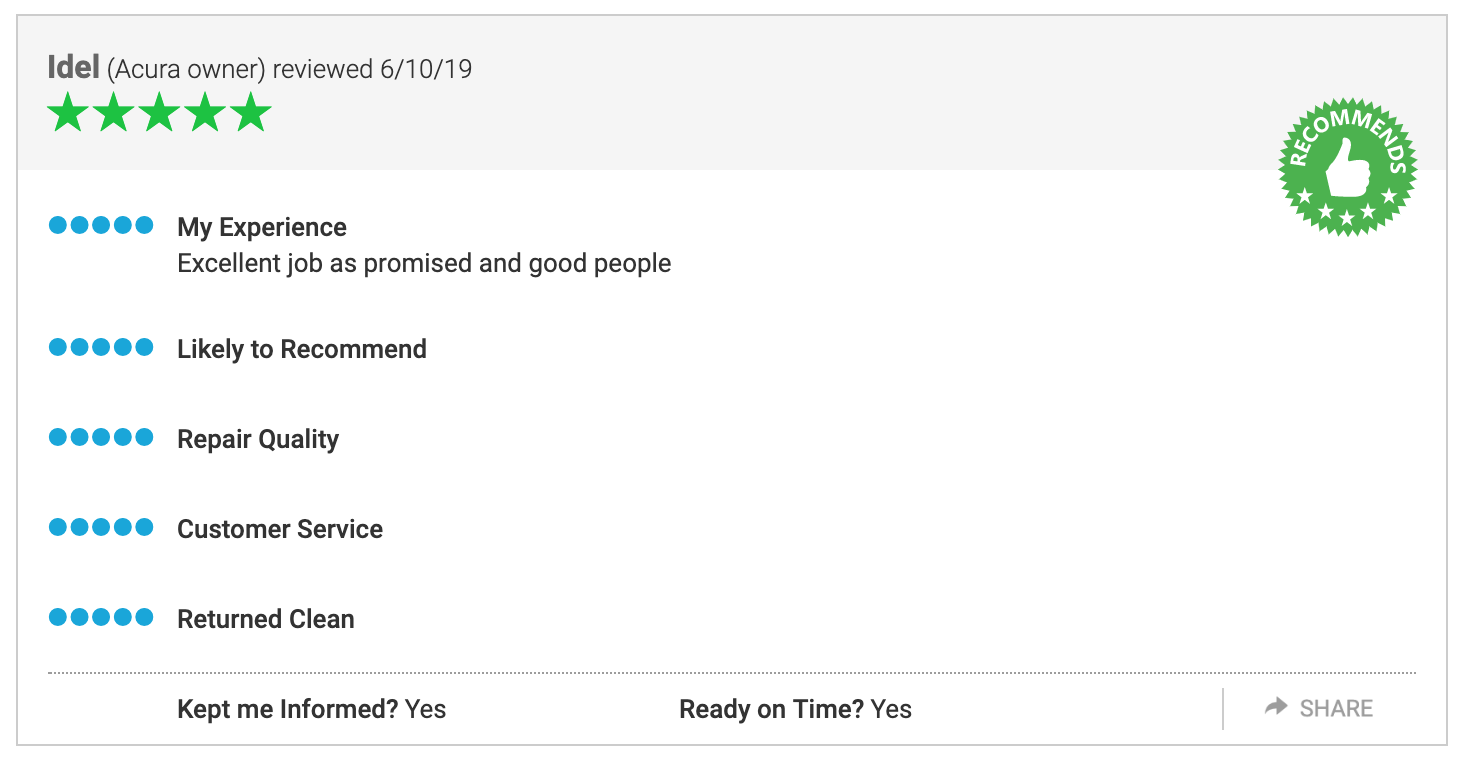This screenshot has height=760, width=1468.
Task: Click the green Recommends thumbs-up badge
Action: [1347, 167]
